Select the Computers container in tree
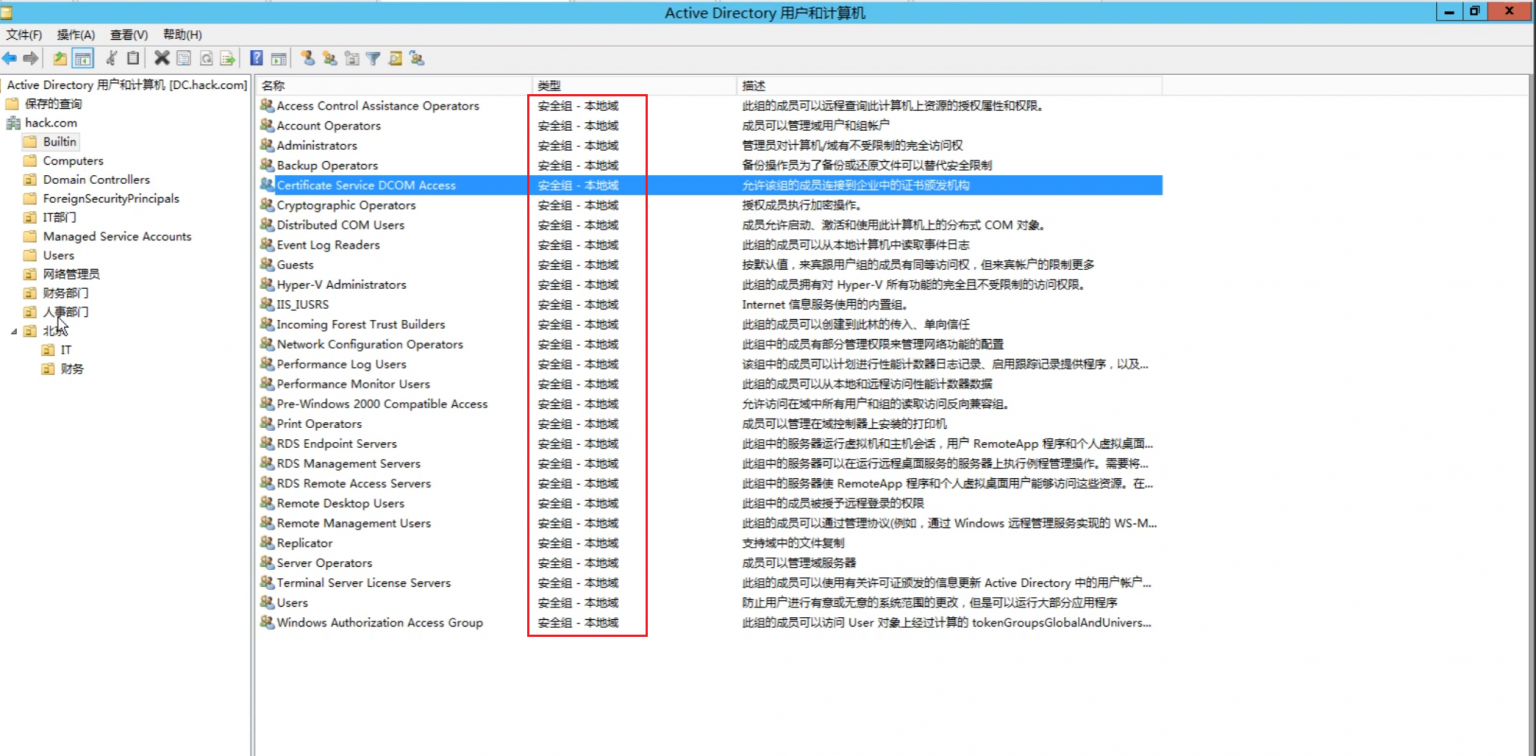Screen dimensions: 1536x756 tap(73, 160)
